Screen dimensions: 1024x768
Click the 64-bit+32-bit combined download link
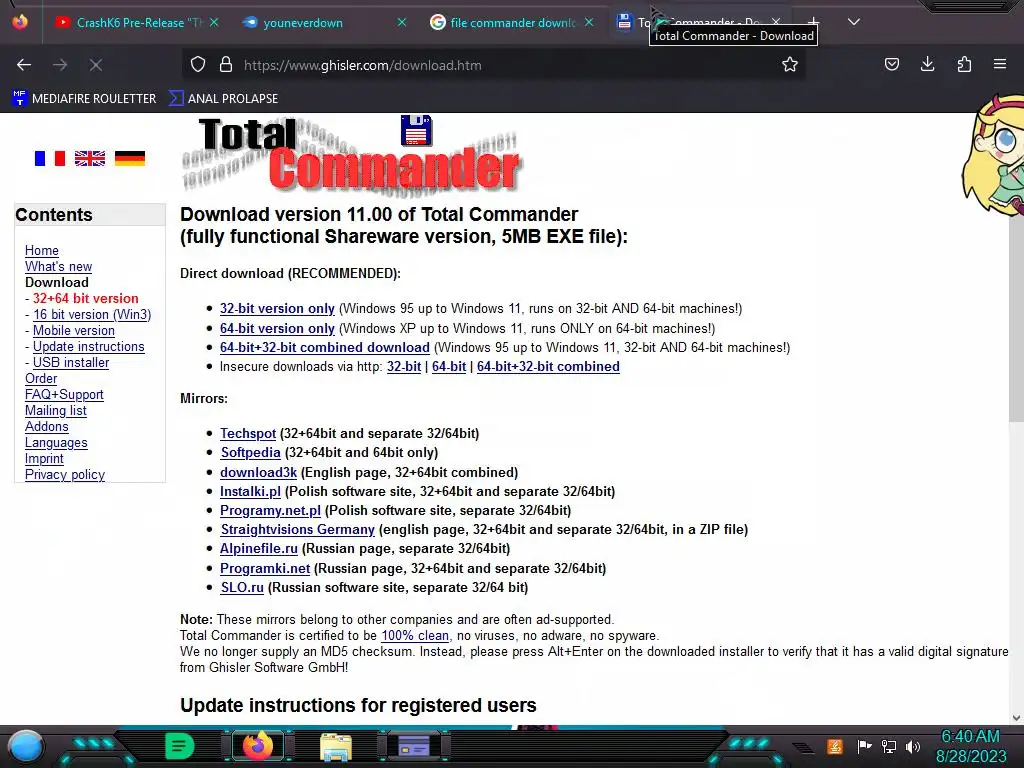[x=325, y=347]
